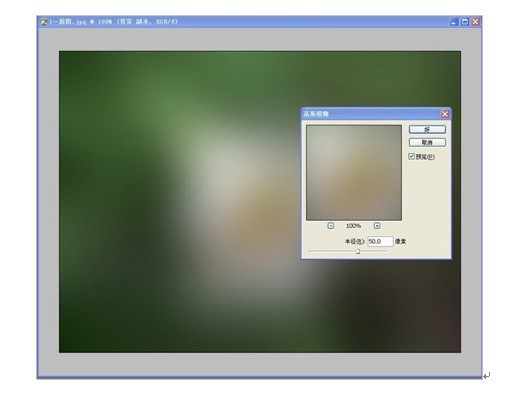
Task: Click the blurred green canvas image
Action: pyautogui.click(x=179, y=202)
